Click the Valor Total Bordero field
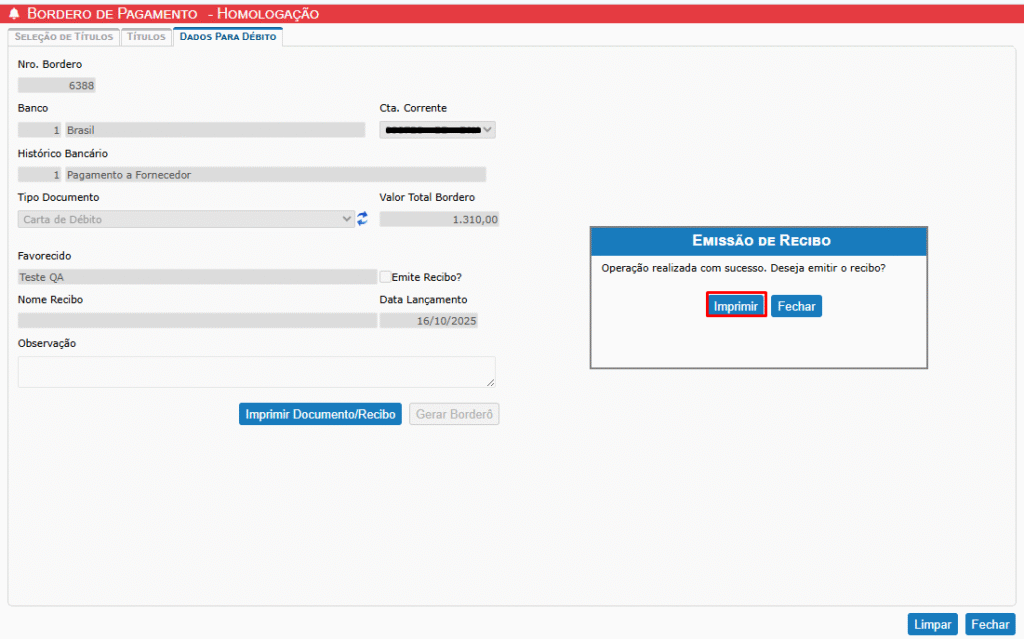1024x639 pixels. coord(439,219)
